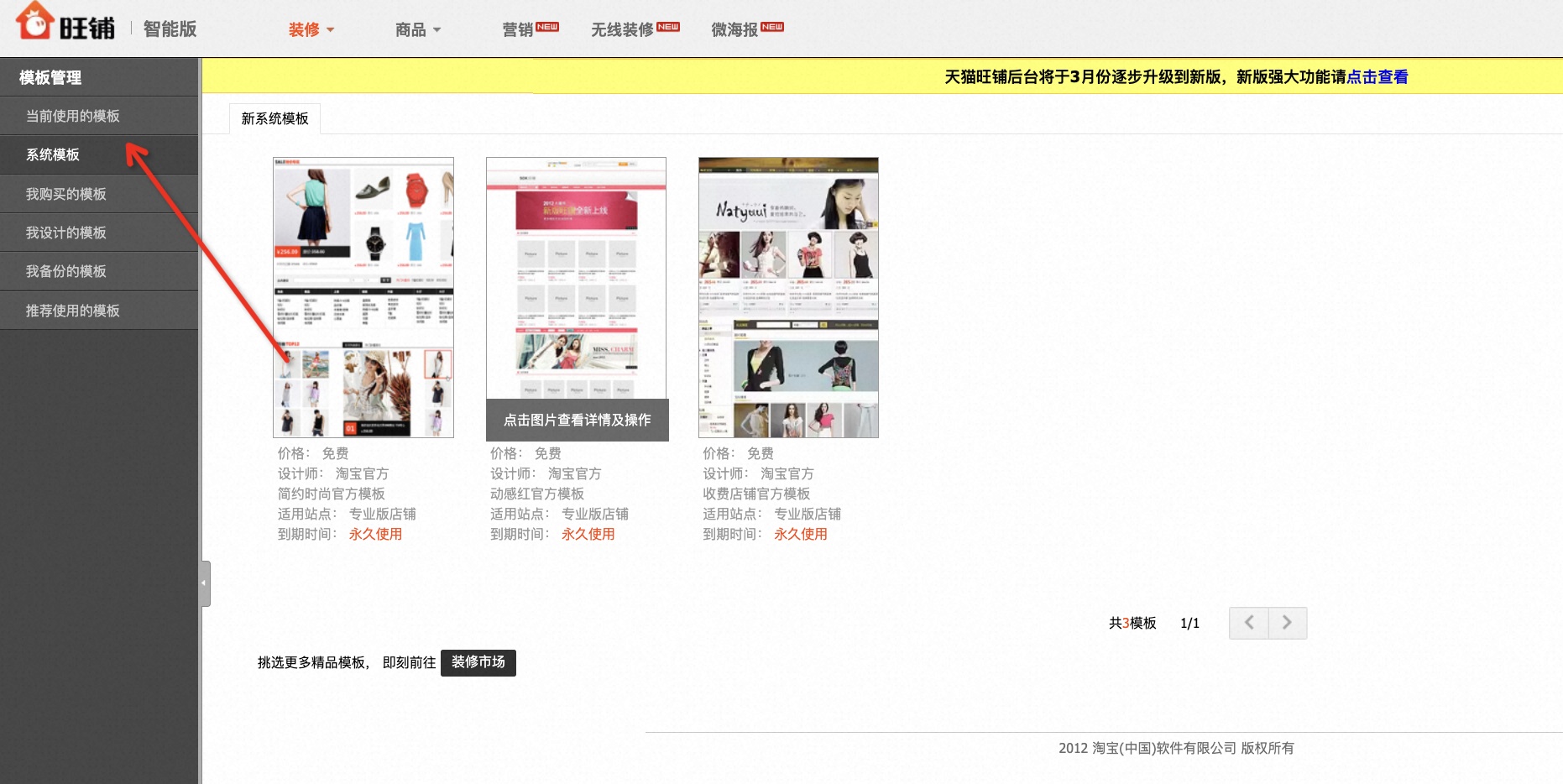
Task: Click 永久使用 under 简约时尚官方模板
Action: 375,534
